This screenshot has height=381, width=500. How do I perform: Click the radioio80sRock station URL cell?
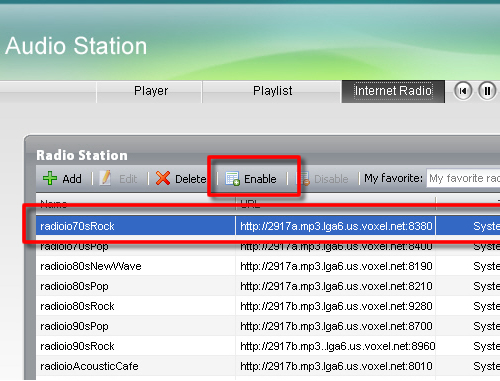(336, 306)
